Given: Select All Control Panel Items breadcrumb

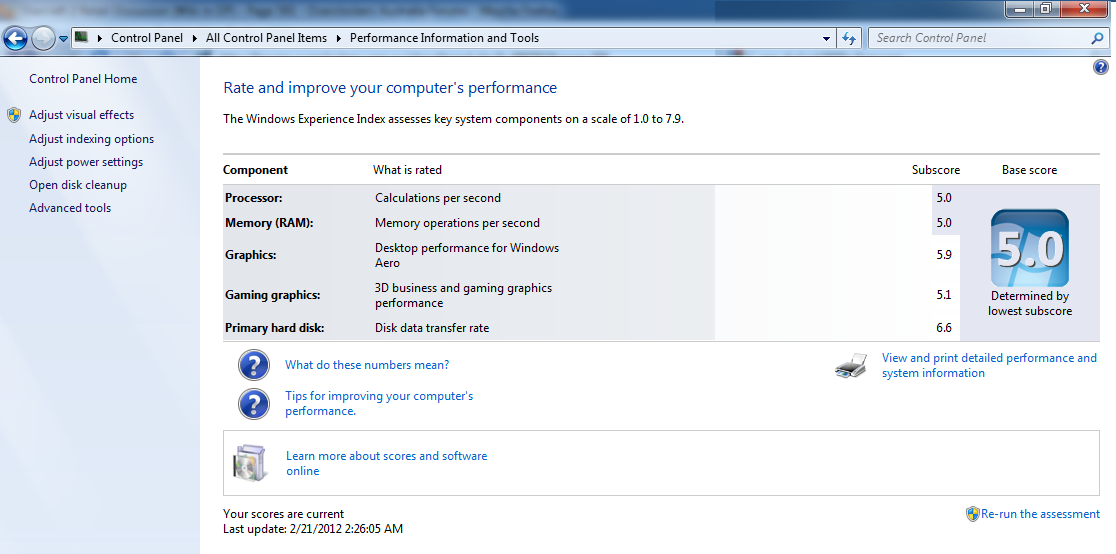Looking at the screenshot, I should [266, 38].
